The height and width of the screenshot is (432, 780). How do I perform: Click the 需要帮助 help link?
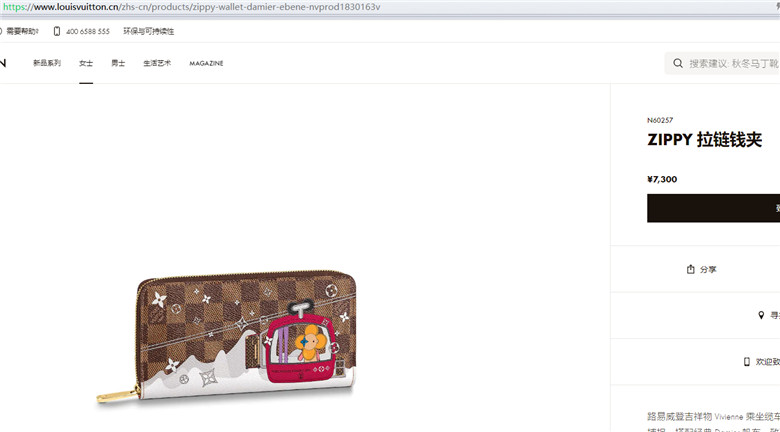(22, 31)
